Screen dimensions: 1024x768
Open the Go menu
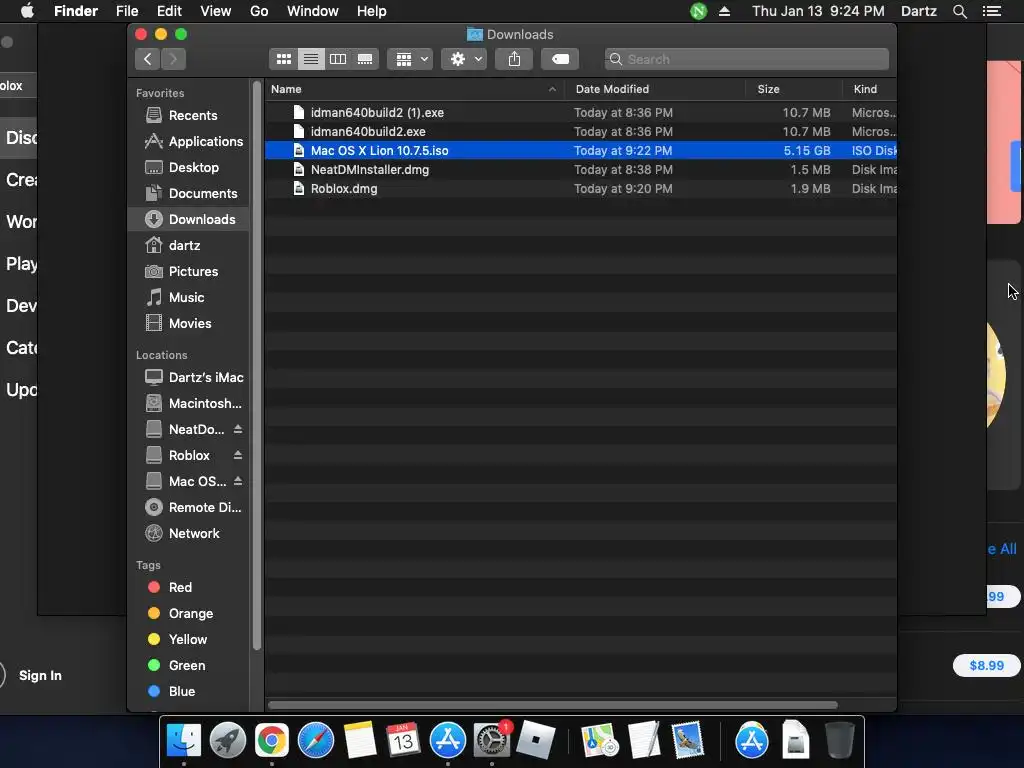(259, 11)
